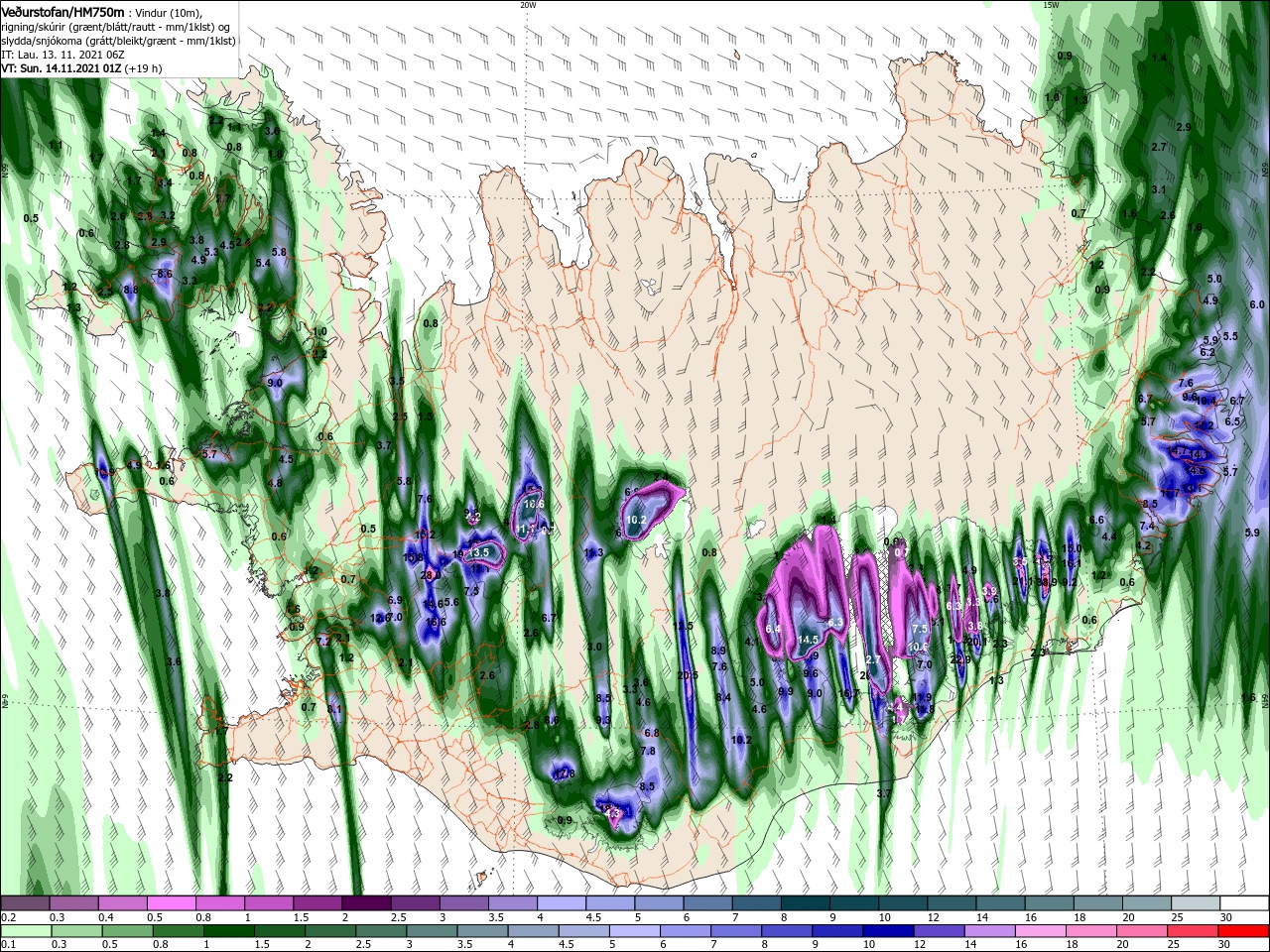Click the 14.6 precipitation value
The height and width of the screenshot is (952, 1270).
(433, 604)
